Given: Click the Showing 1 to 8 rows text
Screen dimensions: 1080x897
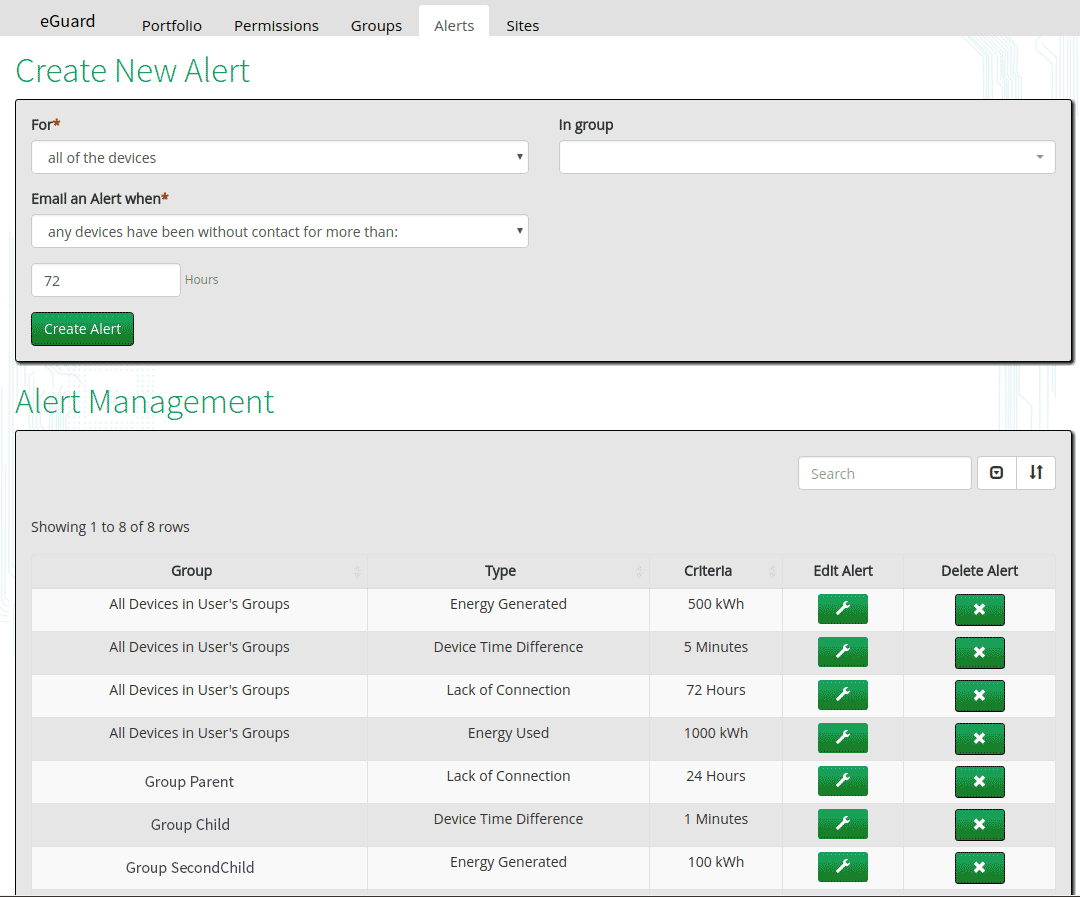Looking at the screenshot, I should tap(110, 527).
